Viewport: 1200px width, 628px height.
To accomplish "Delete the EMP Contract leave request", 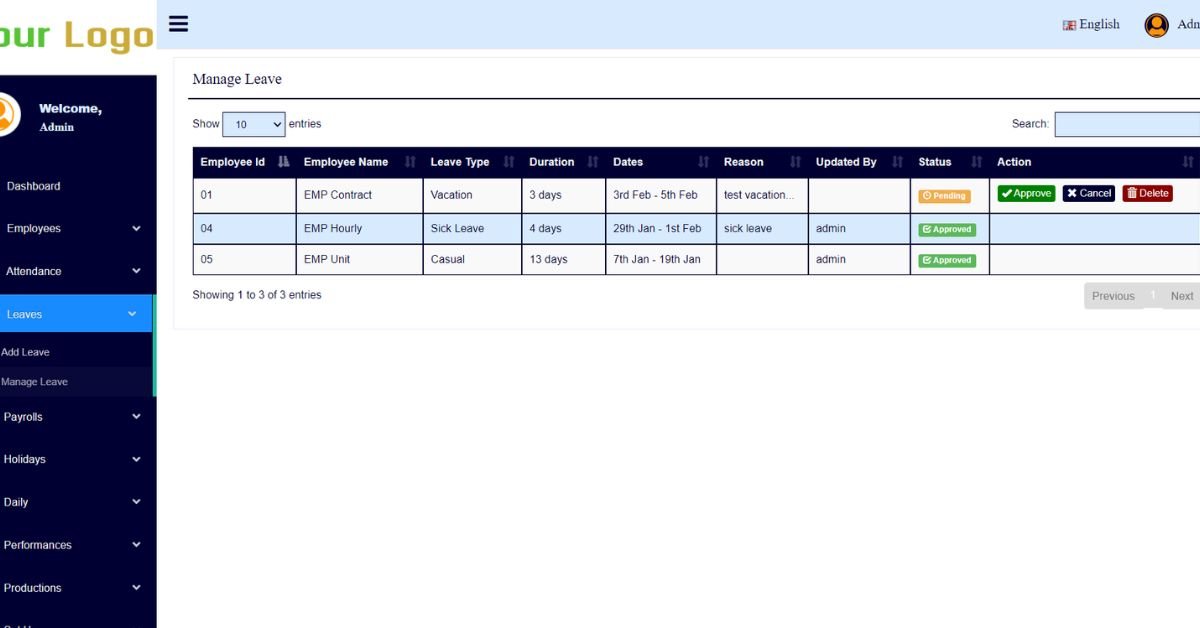I will point(1147,194).
